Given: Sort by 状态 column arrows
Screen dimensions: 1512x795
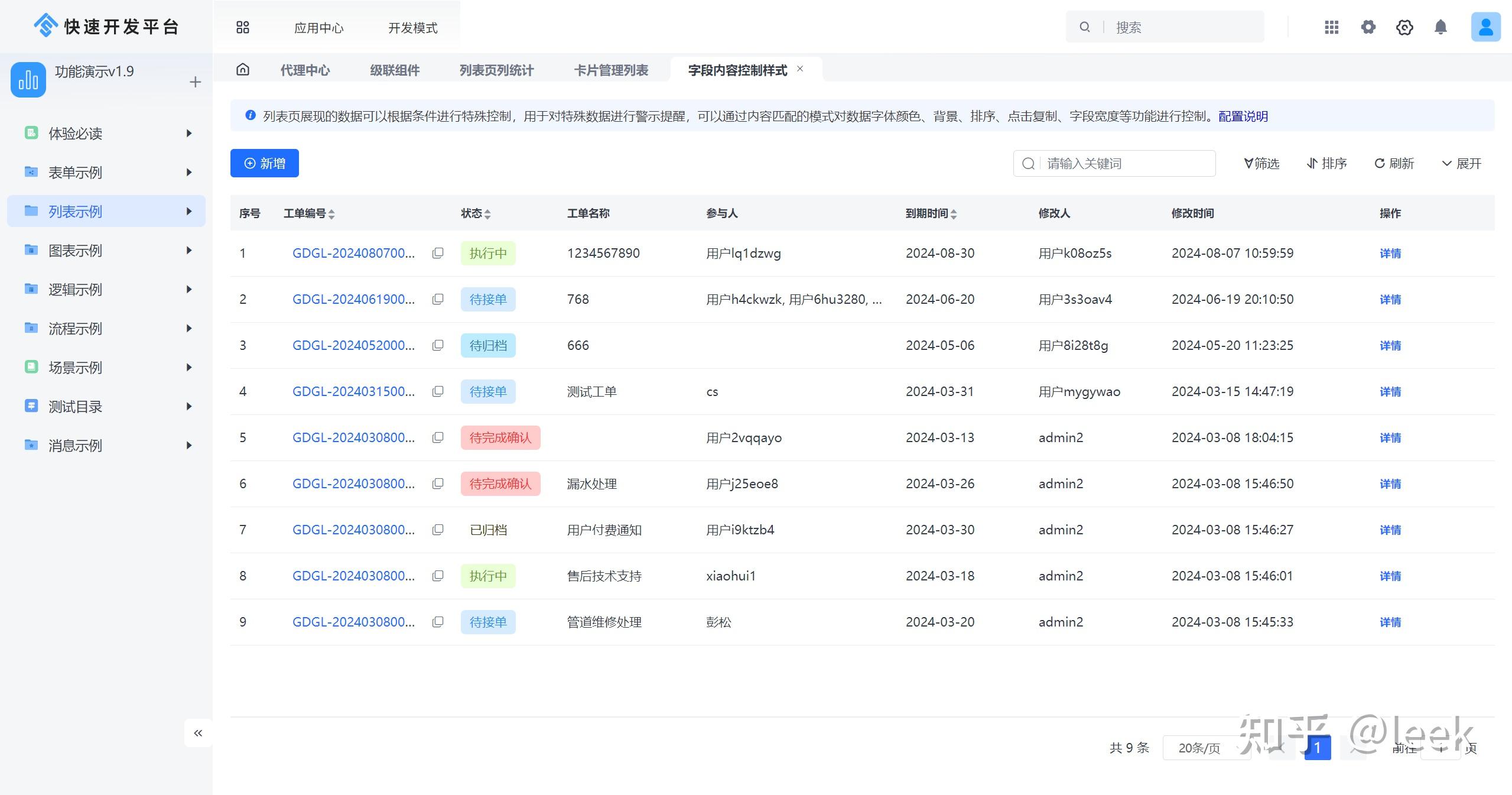Looking at the screenshot, I should 487,214.
